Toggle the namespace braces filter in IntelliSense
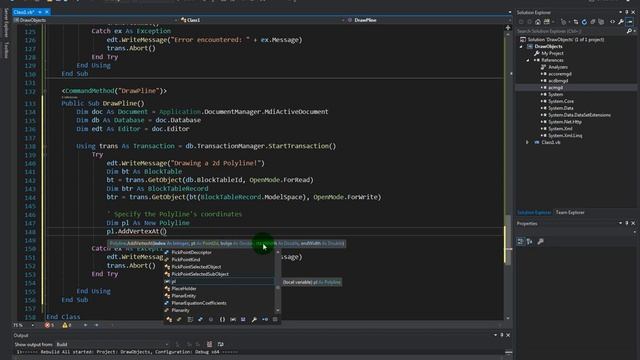The height and width of the screenshot is (360, 640). pyautogui.click(x=222, y=320)
